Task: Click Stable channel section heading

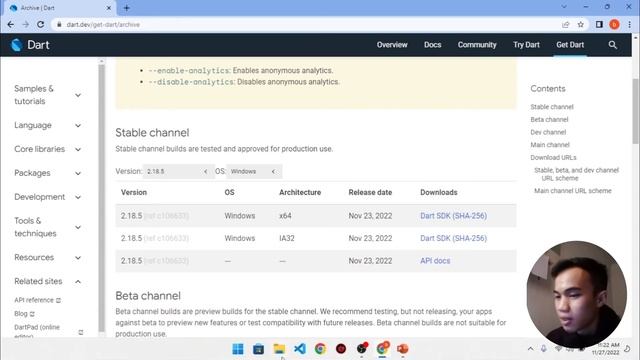Action: point(152,133)
